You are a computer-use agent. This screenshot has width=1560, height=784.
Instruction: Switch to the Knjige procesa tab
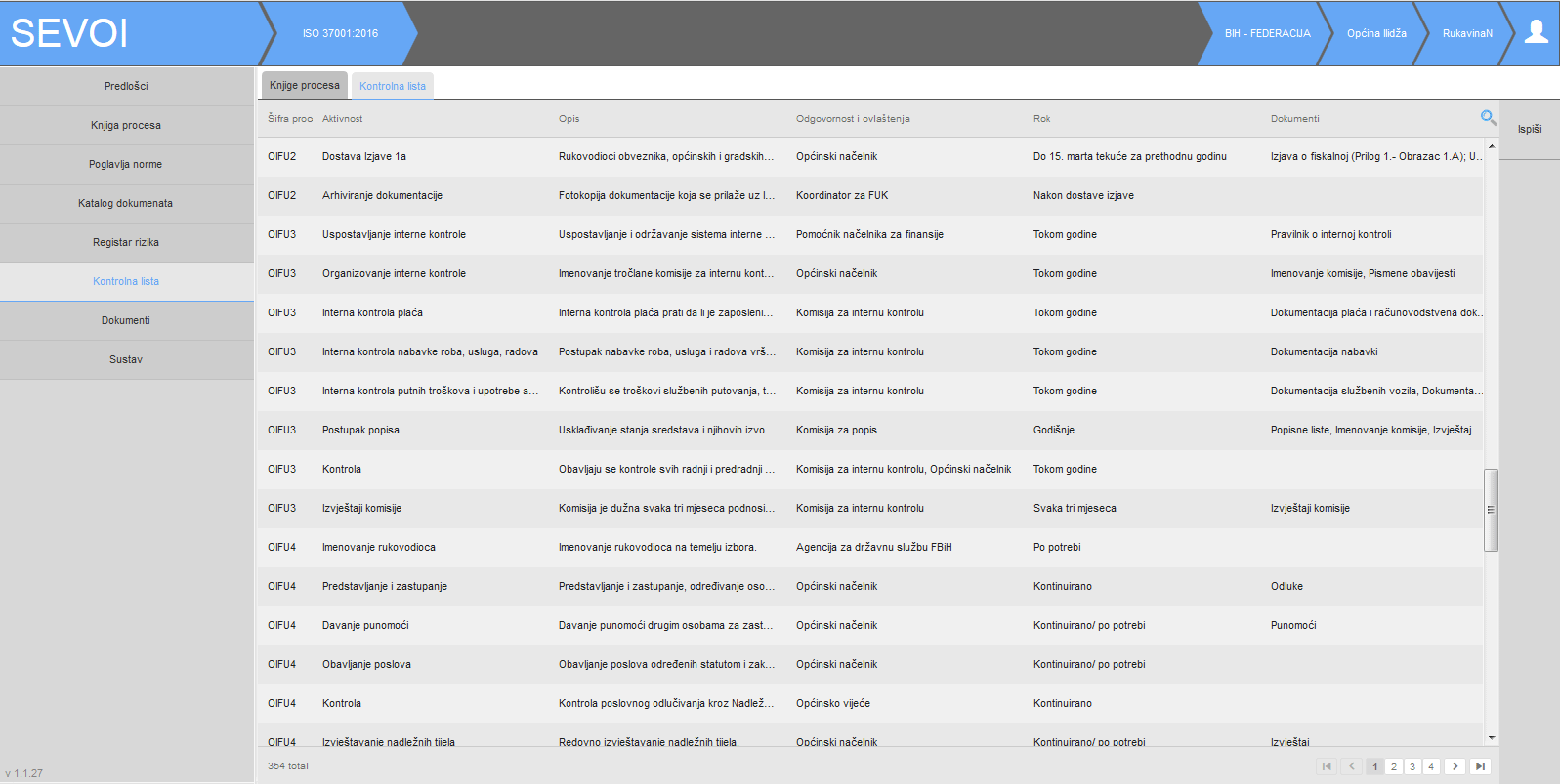pos(304,85)
